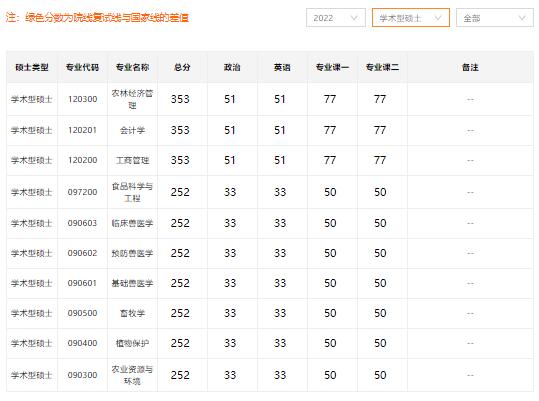The height and width of the screenshot is (401, 539).
Task: Click the 食品科学与工程 major name
Action: [x=132, y=192]
